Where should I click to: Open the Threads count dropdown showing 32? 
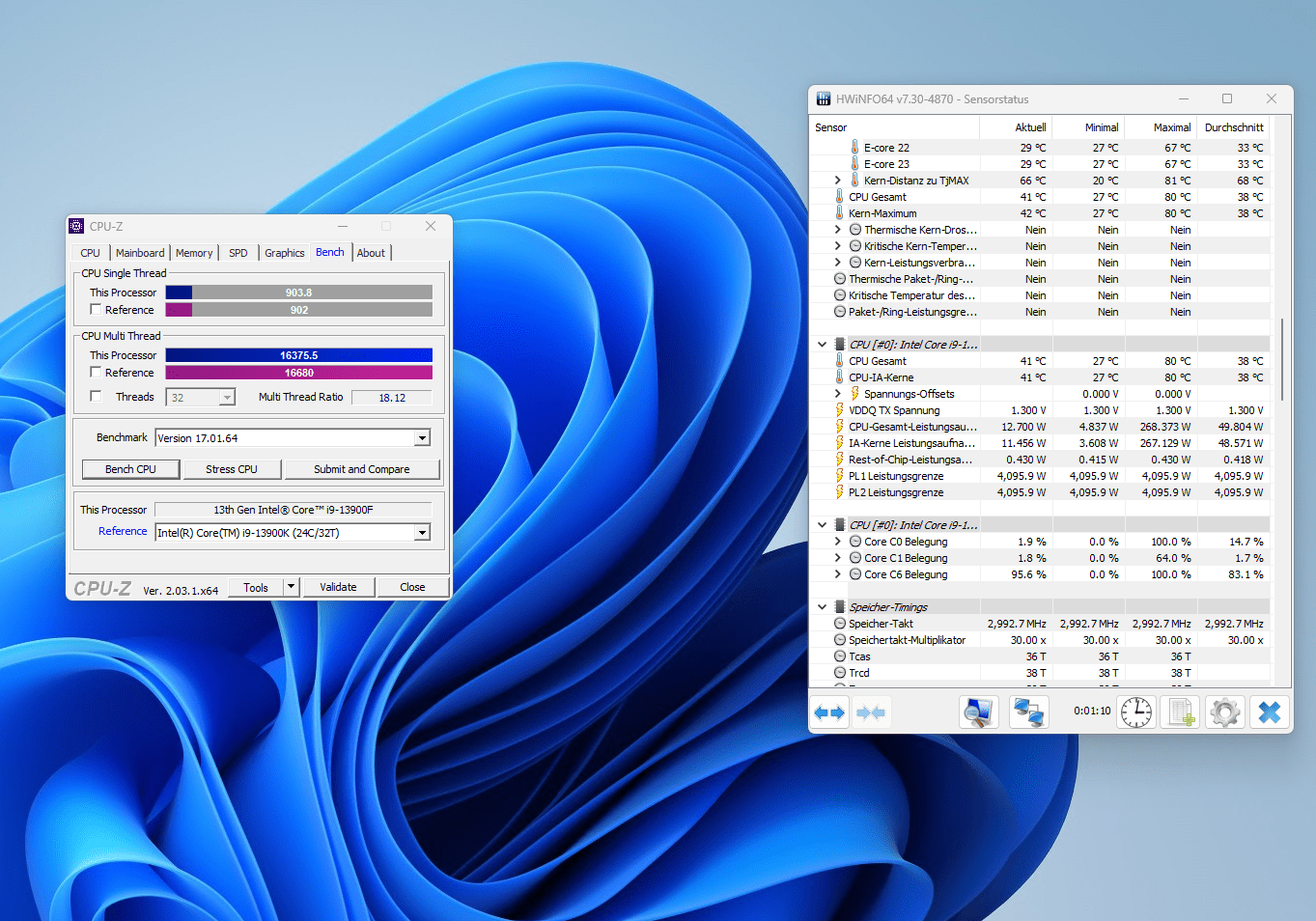point(227,398)
